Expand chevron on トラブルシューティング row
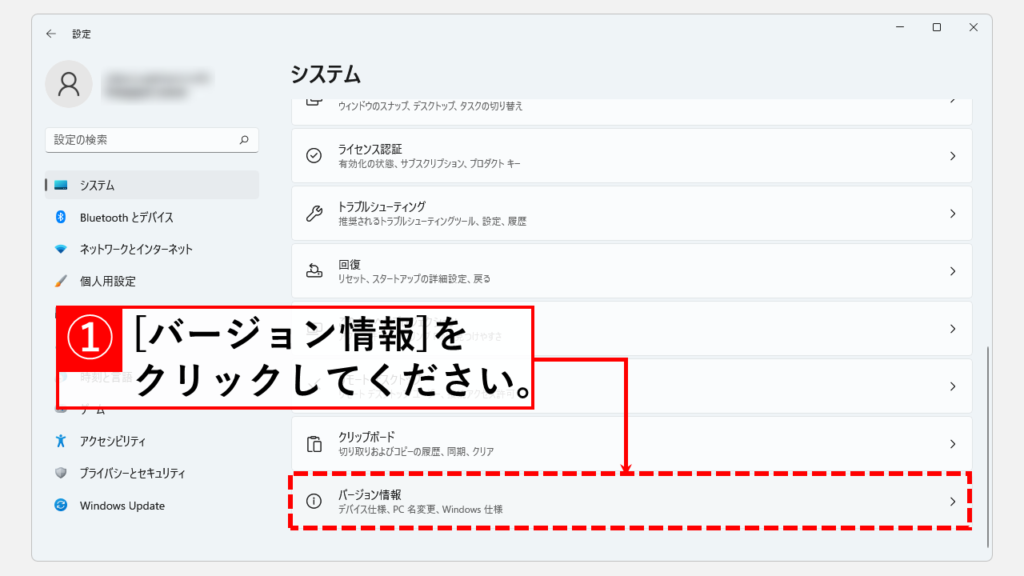 click(953, 214)
